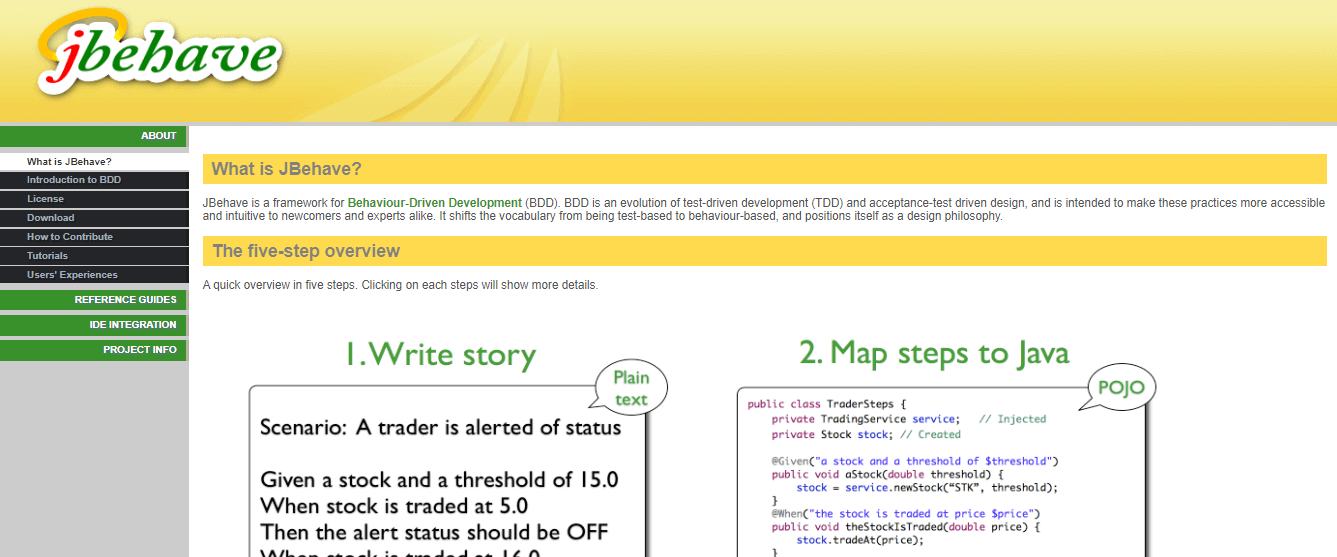Click the 'Plain text' speech bubble
The width and height of the screenshot is (1337, 557).
pos(630,388)
